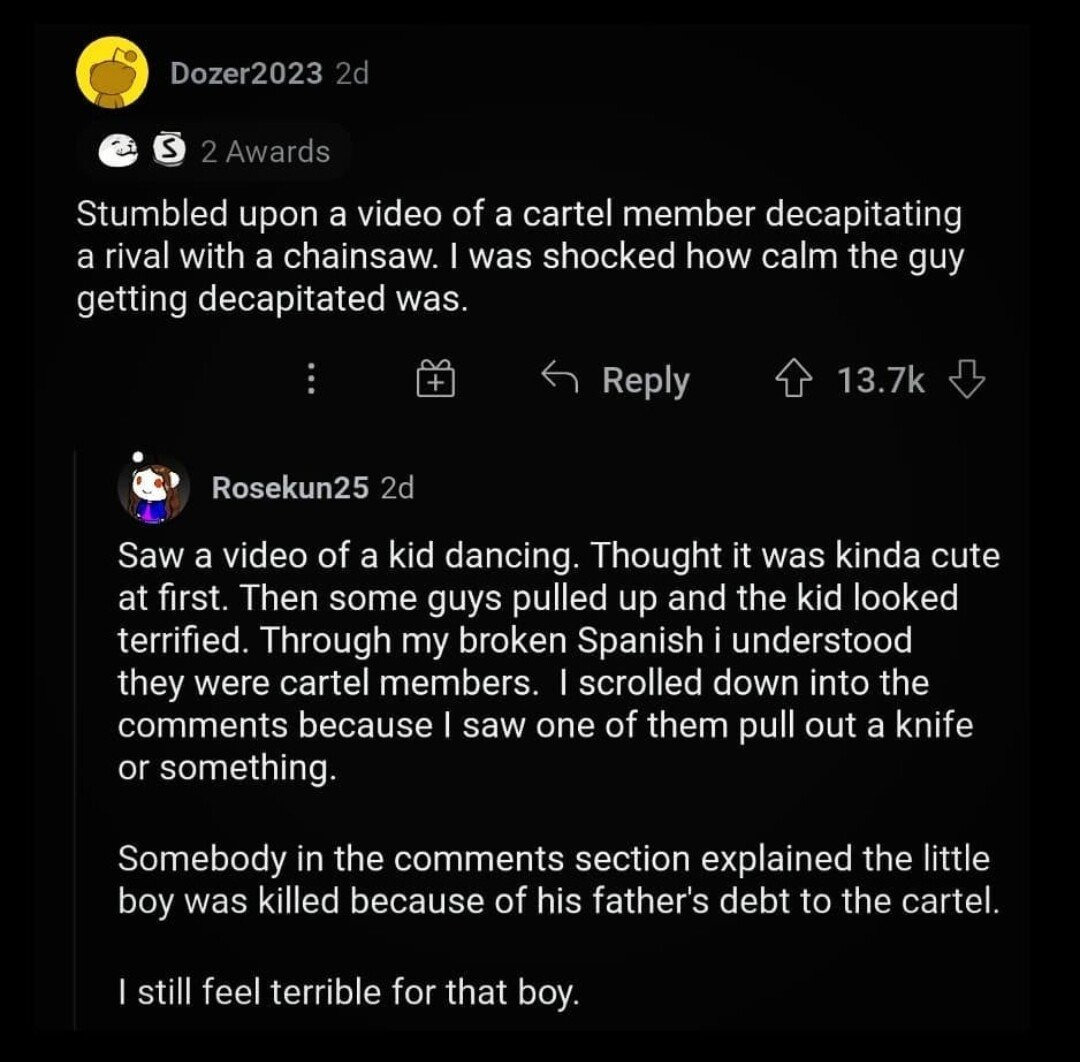View the 2 Awards label
Image resolution: width=1080 pixels, height=1062 pixels.
pos(265,152)
